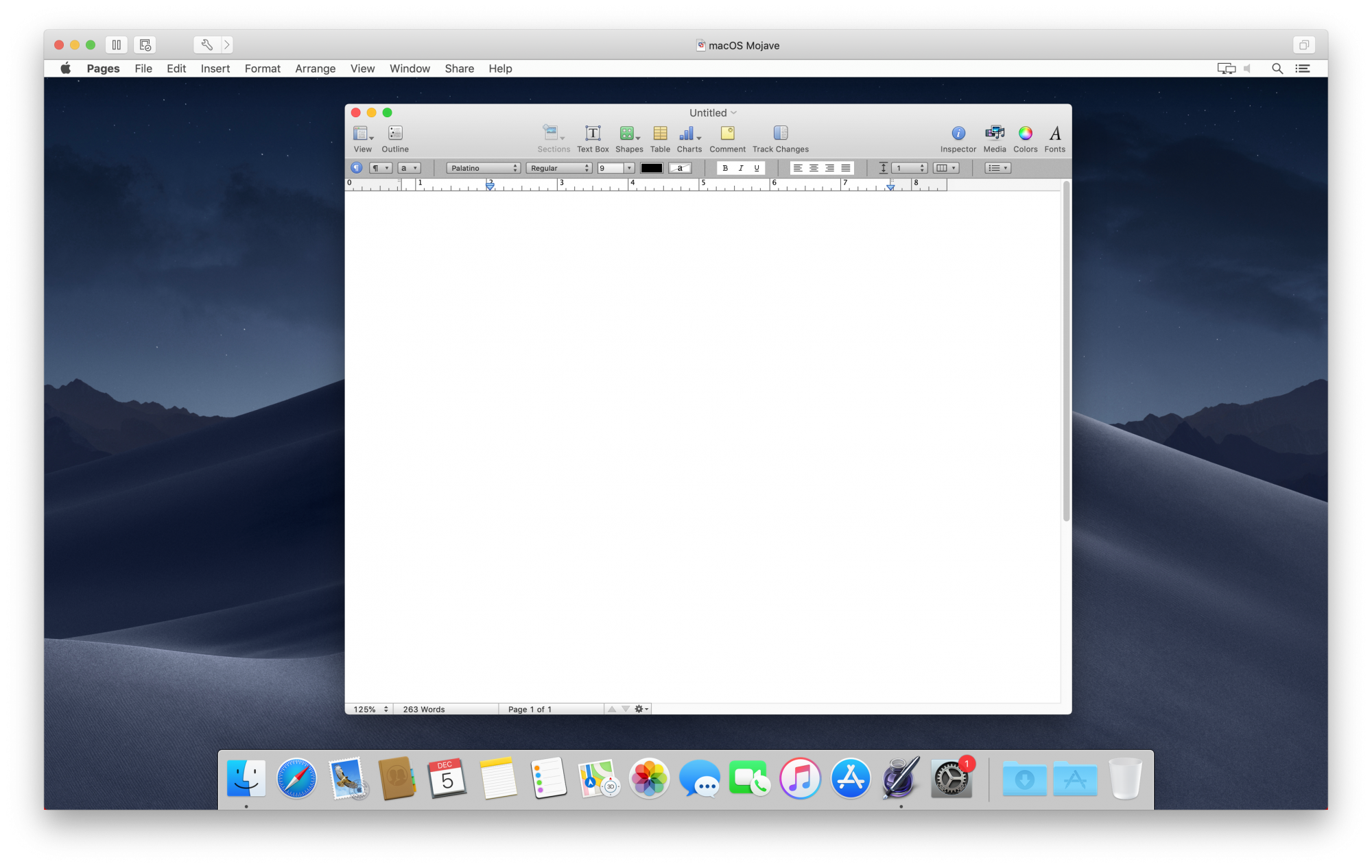Open the columns dropdown
This screenshot has width=1372, height=868.
946,168
